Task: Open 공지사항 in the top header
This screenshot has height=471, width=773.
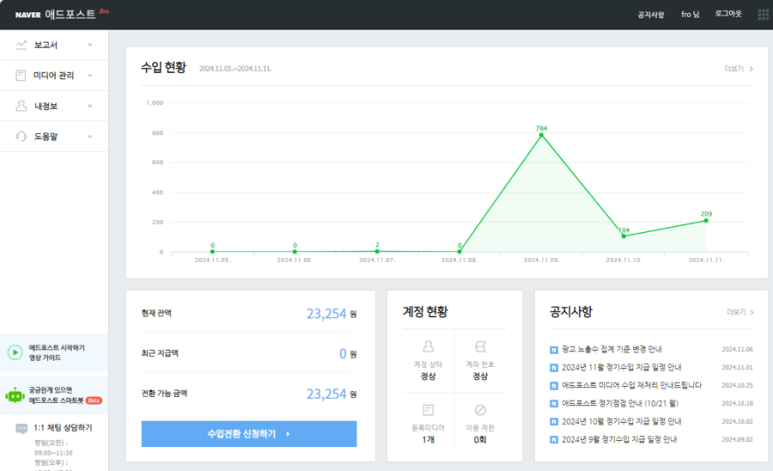Action: [x=650, y=14]
